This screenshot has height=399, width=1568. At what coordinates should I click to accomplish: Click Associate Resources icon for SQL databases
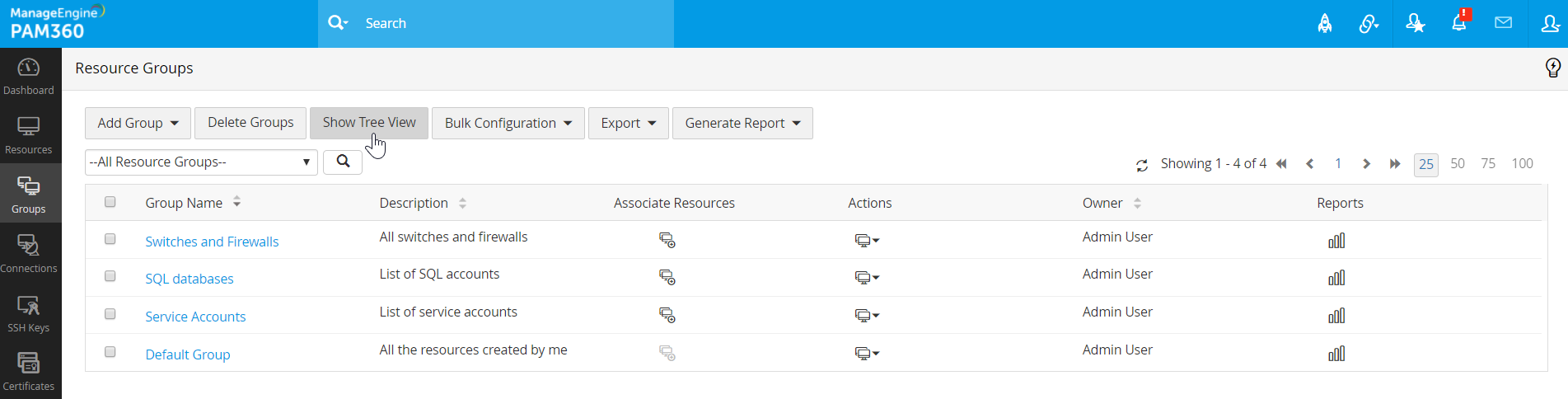pos(667,278)
